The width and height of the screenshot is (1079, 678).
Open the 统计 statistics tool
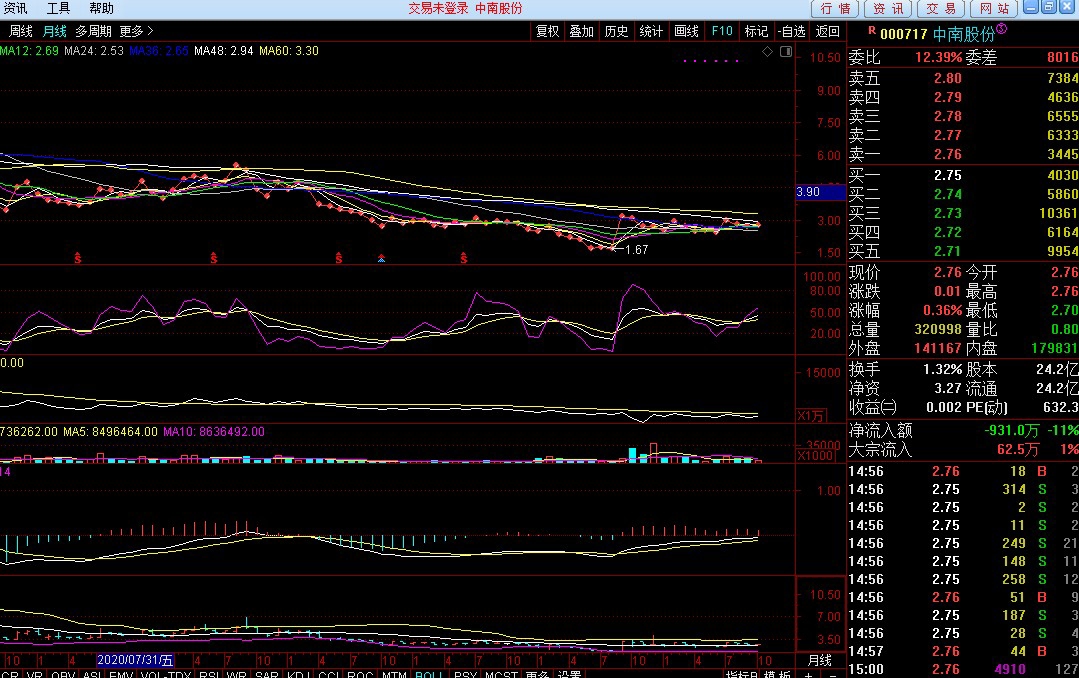pyautogui.click(x=651, y=31)
